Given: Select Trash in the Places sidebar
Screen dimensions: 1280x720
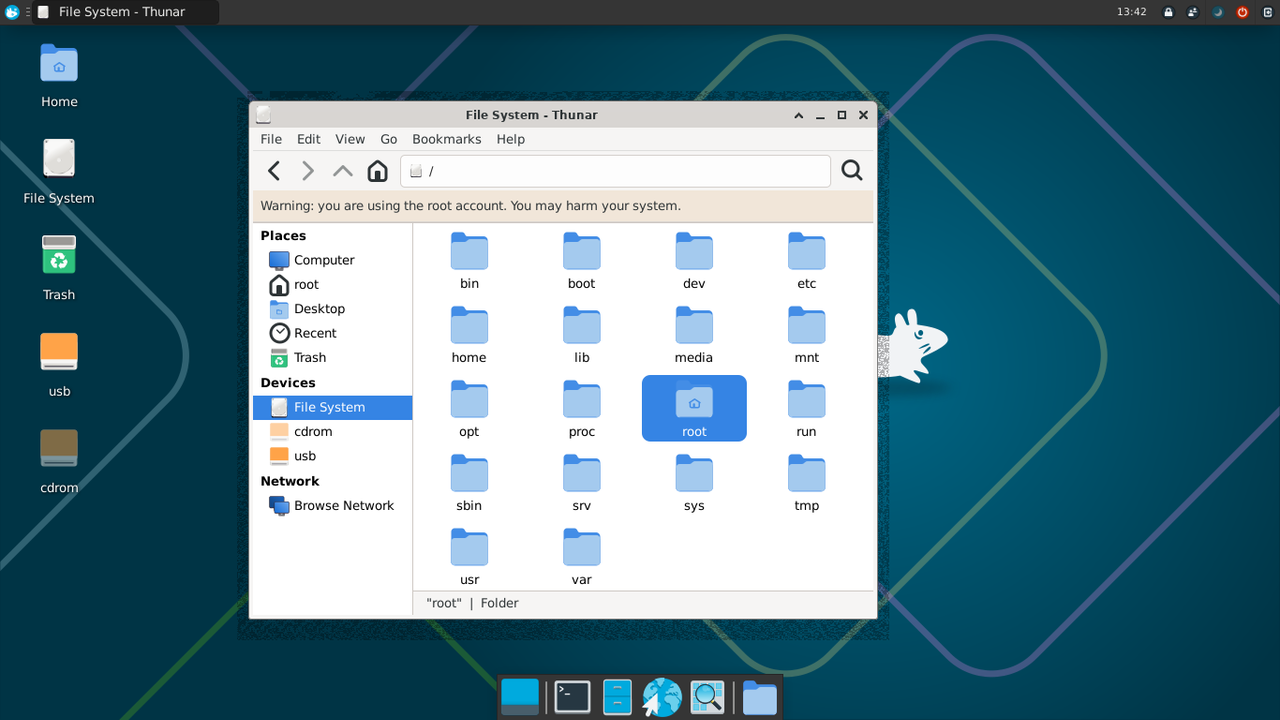Looking at the screenshot, I should click(x=332, y=357).
